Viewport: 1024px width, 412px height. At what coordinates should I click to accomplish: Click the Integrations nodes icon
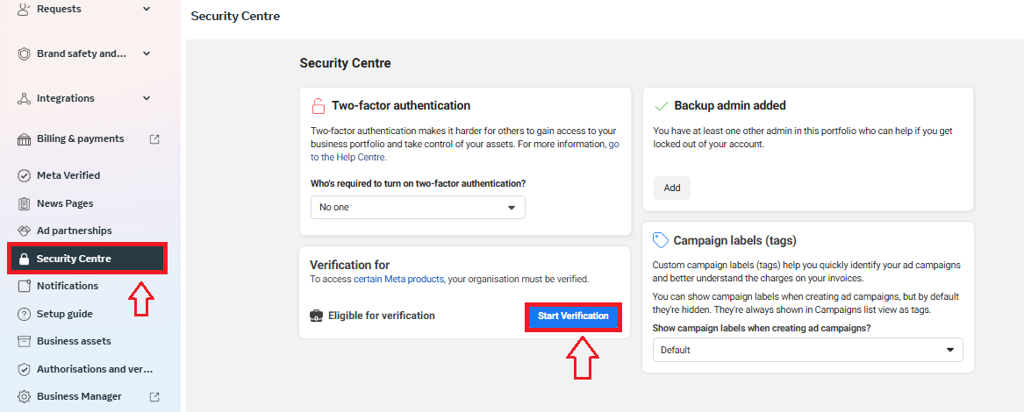click(24, 99)
